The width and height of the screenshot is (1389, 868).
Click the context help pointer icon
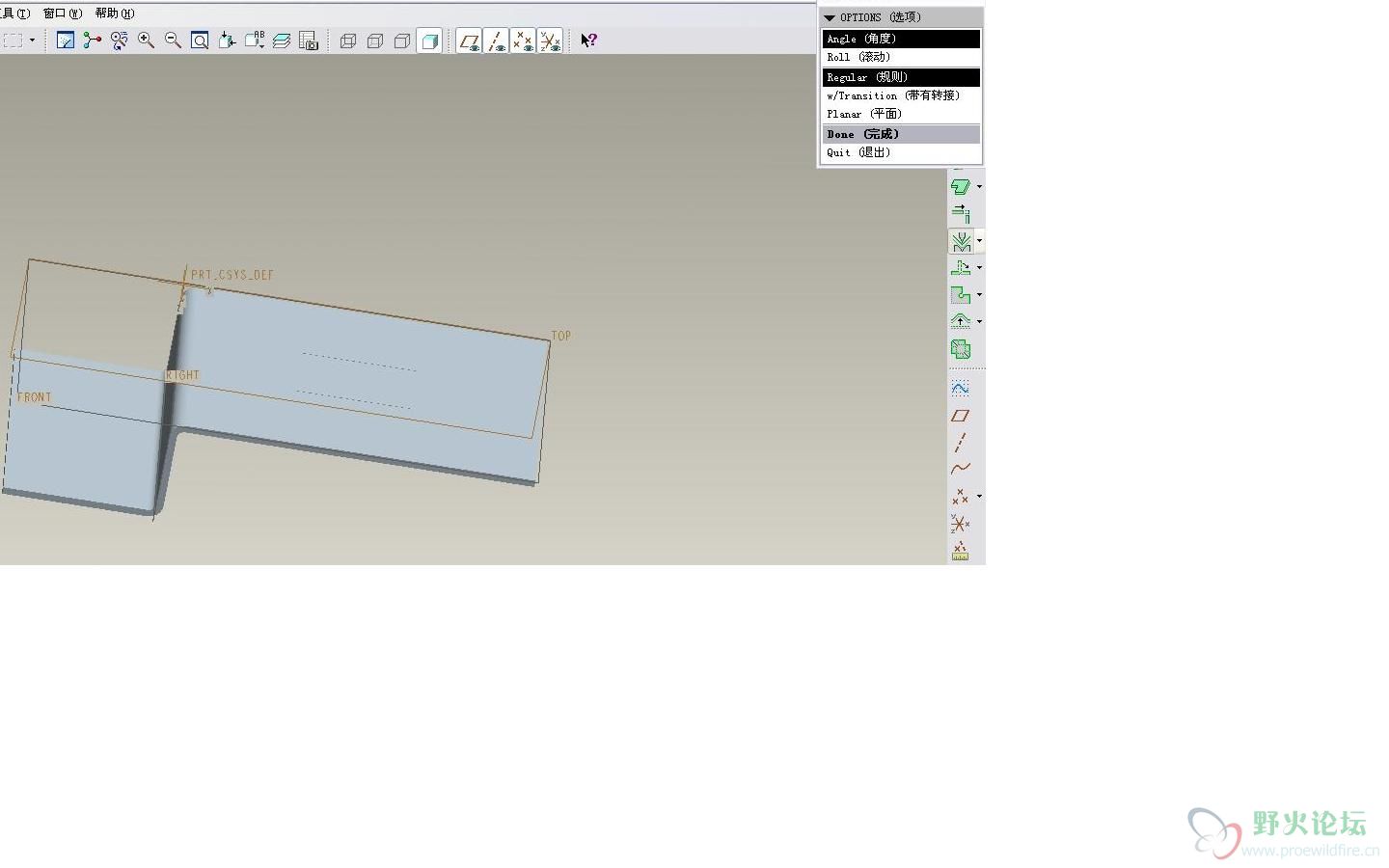coord(588,41)
